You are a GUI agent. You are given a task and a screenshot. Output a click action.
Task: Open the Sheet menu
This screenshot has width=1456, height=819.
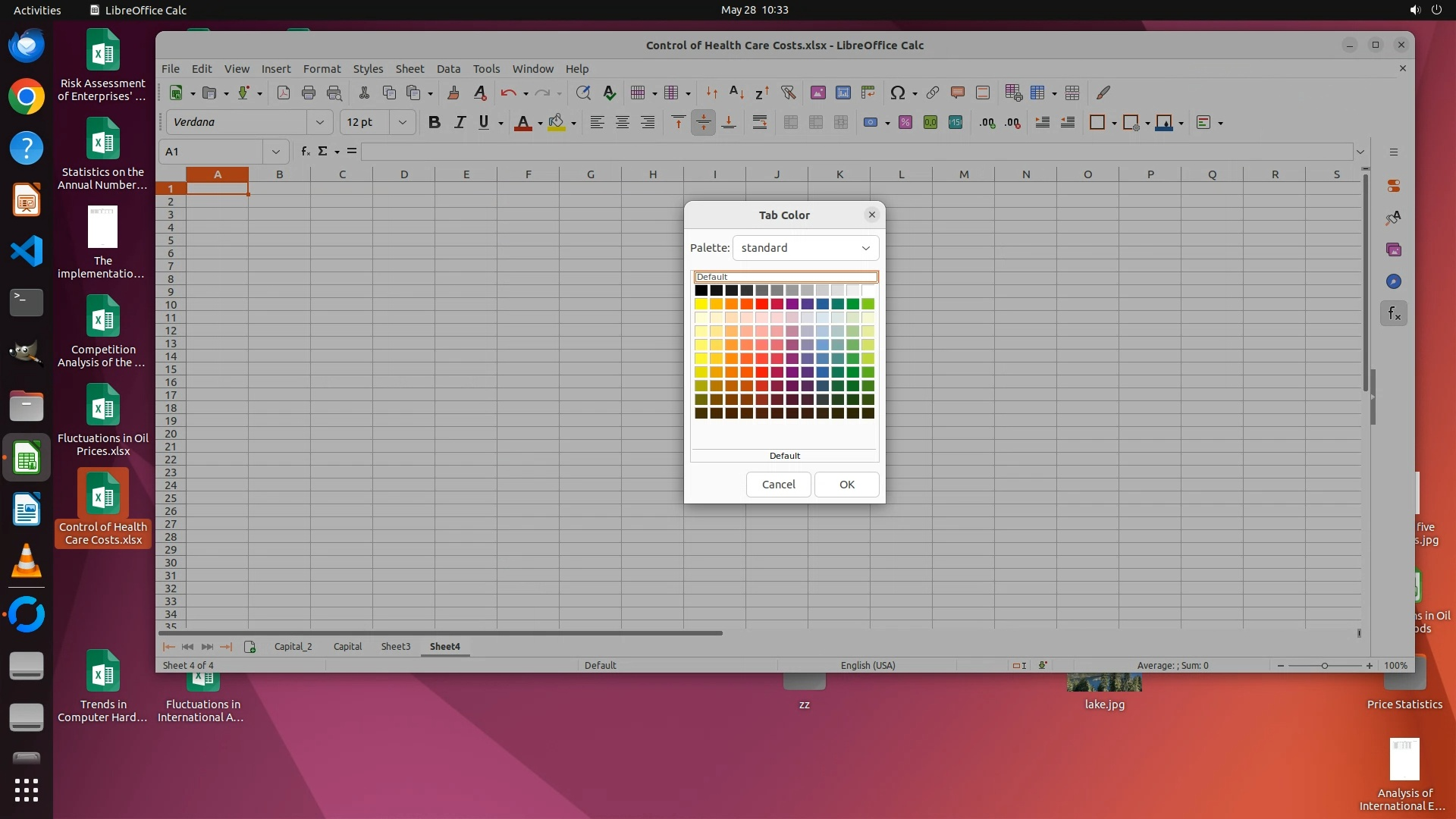coord(409,69)
